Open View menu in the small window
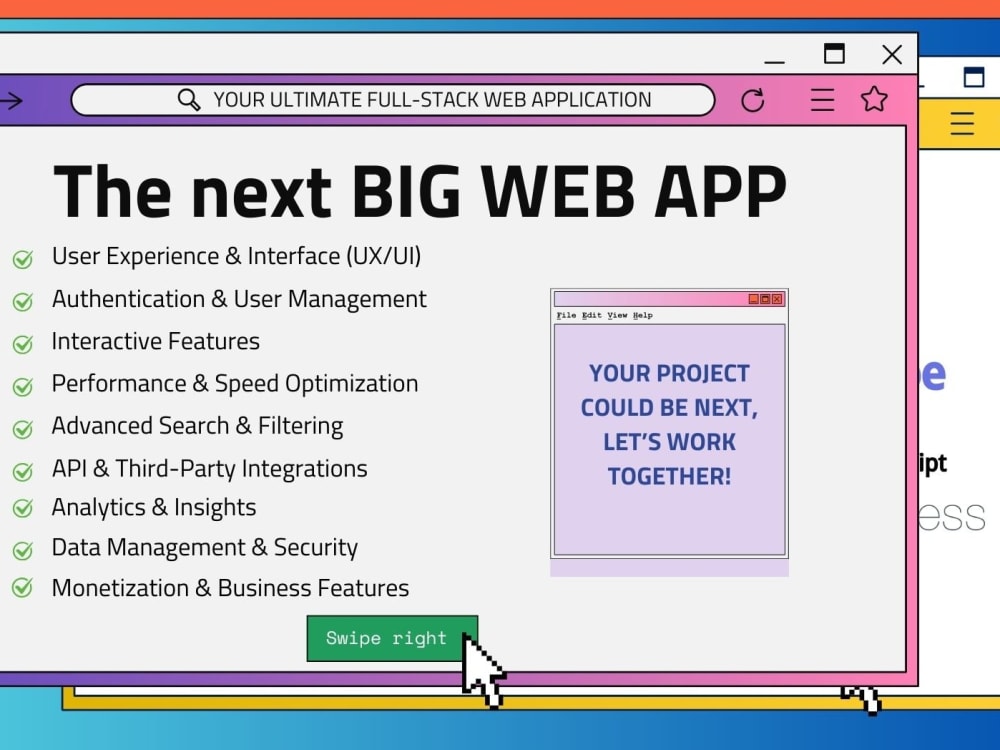The width and height of the screenshot is (1000, 750). point(617,315)
